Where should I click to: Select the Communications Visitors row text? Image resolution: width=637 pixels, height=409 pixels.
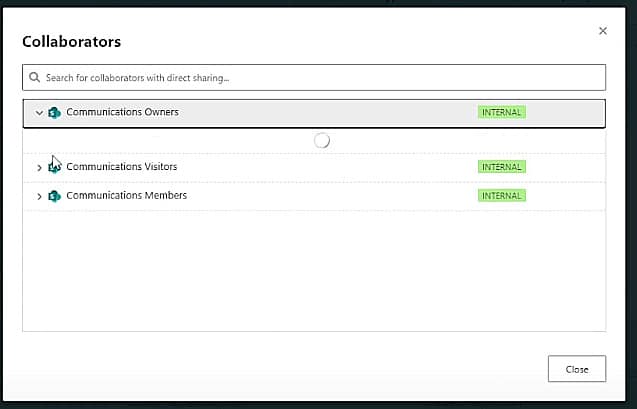click(121, 167)
